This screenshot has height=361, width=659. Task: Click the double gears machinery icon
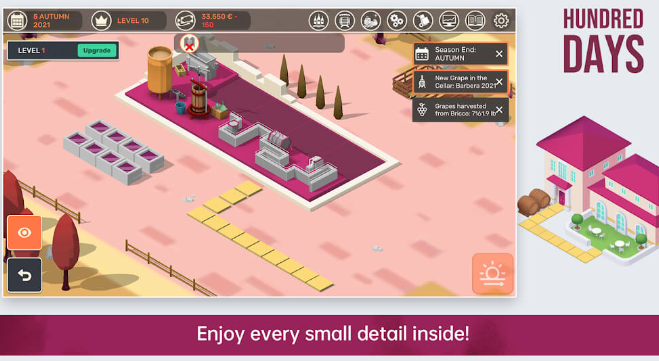tap(397, 20)
